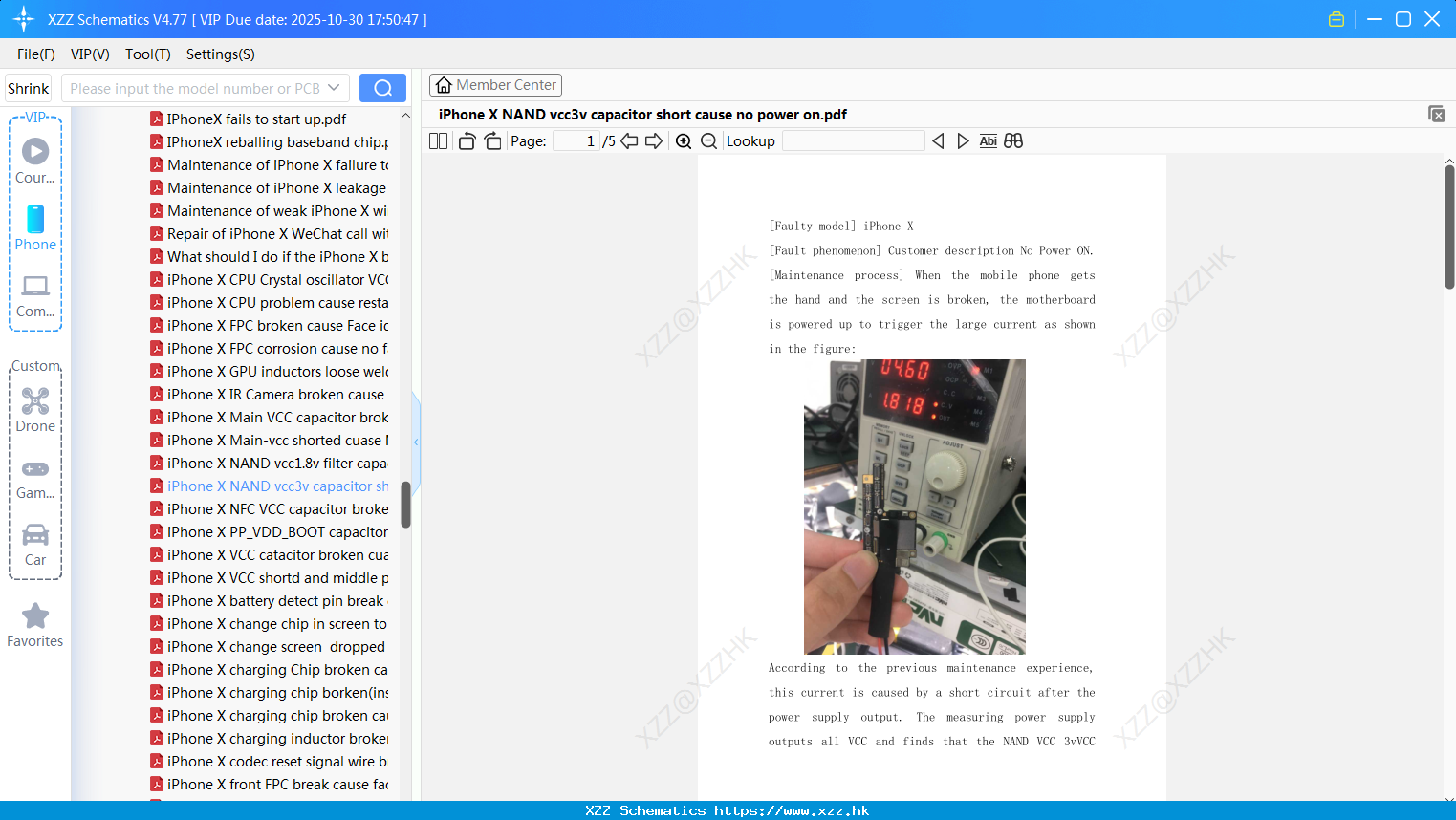1456x820 pixels.
Task: Open iPhone X codec reset signal wire file
Action: 269,761
